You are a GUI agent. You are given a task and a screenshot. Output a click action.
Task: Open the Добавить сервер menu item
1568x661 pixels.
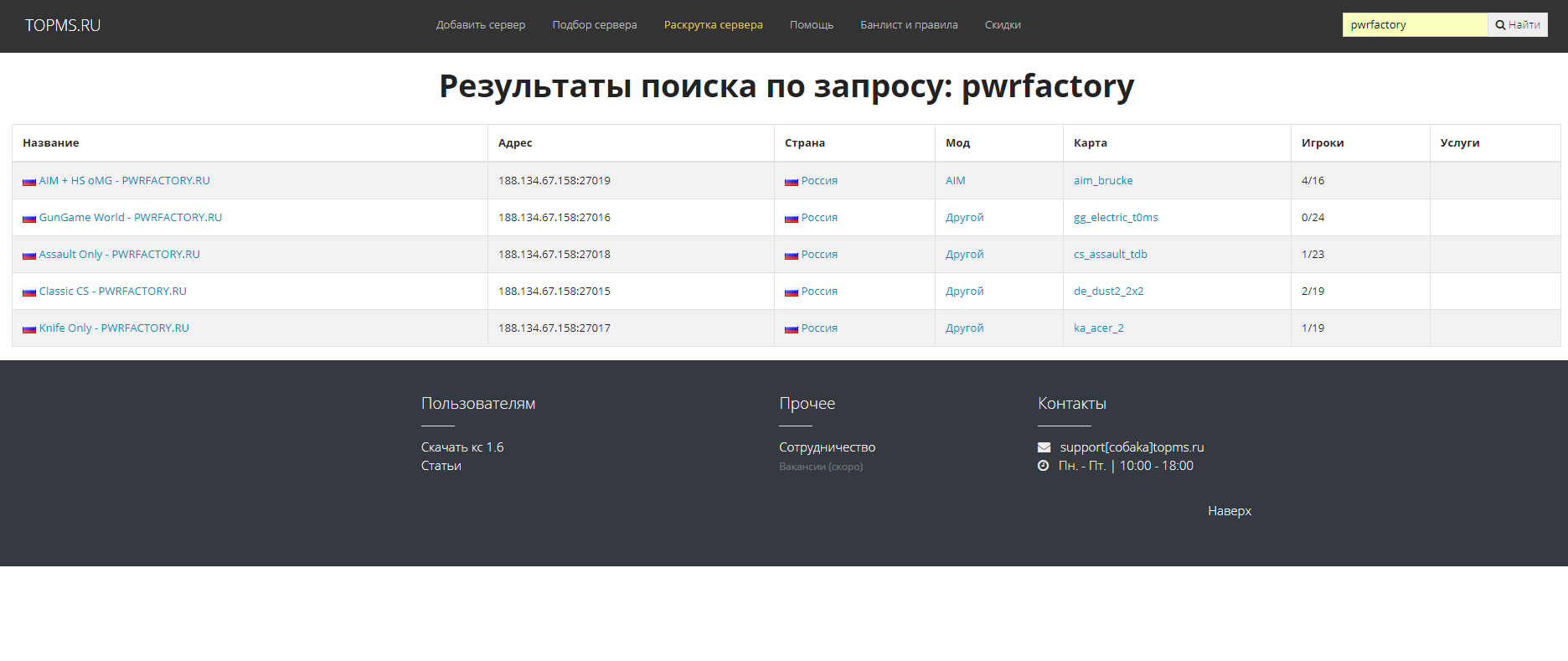click(481, 25)
